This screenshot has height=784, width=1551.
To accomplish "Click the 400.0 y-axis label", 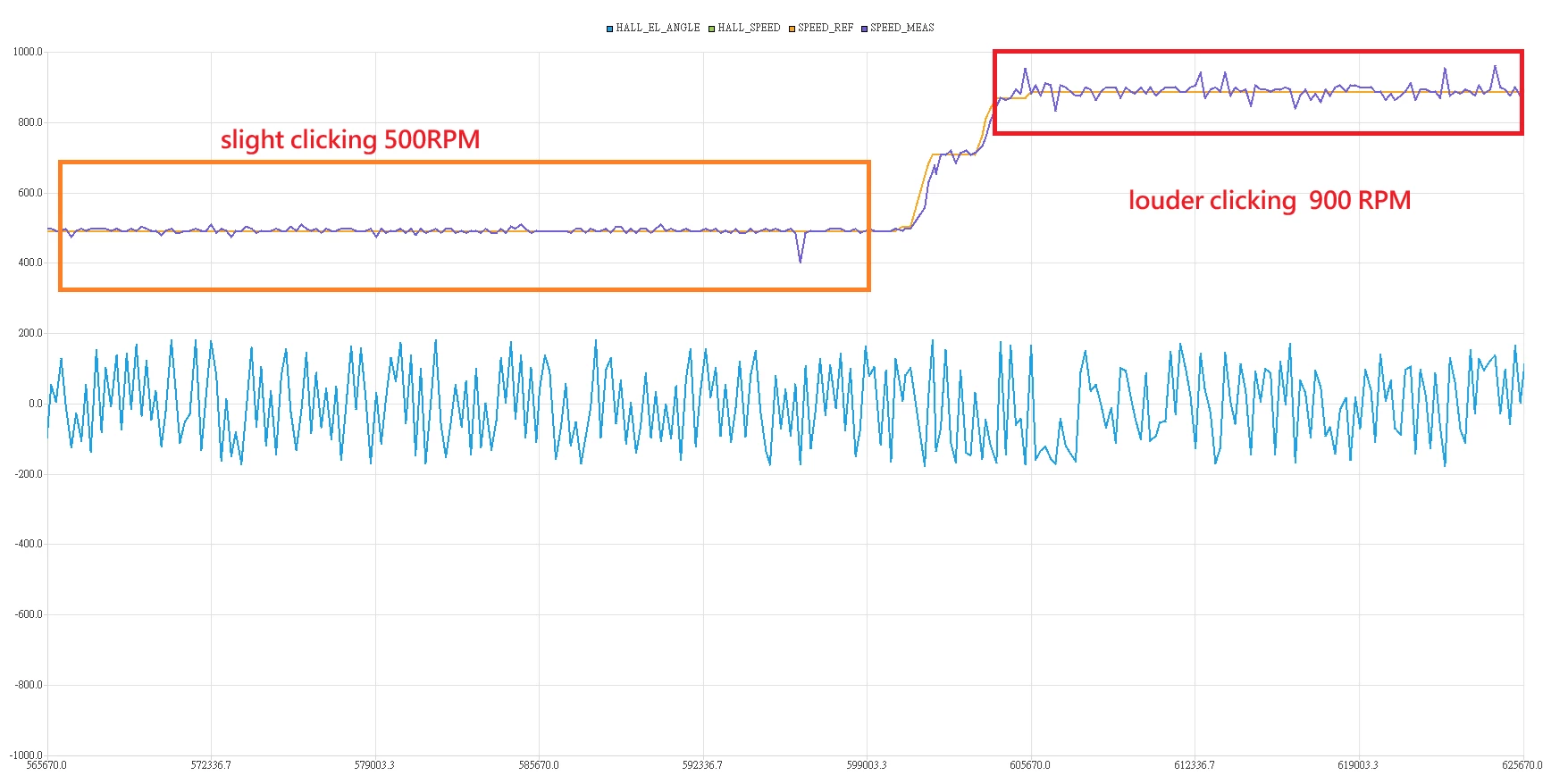I will click(30, 263).
